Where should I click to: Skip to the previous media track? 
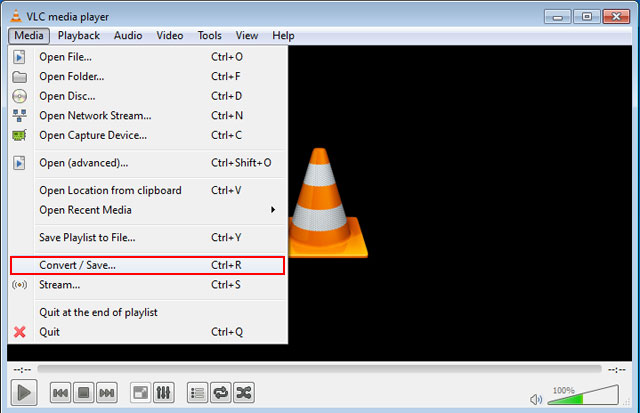[60, 393]
